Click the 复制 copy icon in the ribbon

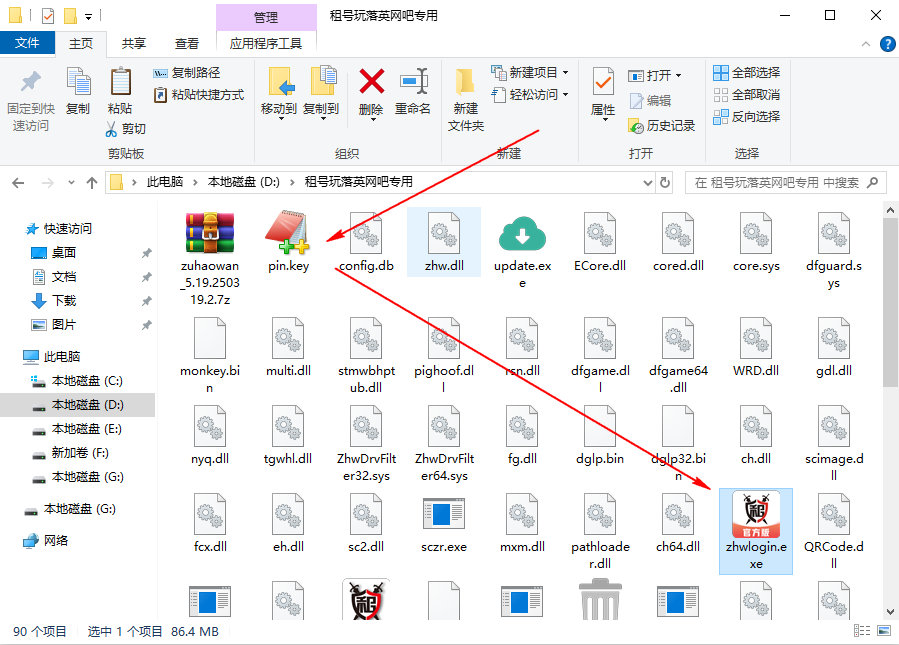click(x=78, y=81)
